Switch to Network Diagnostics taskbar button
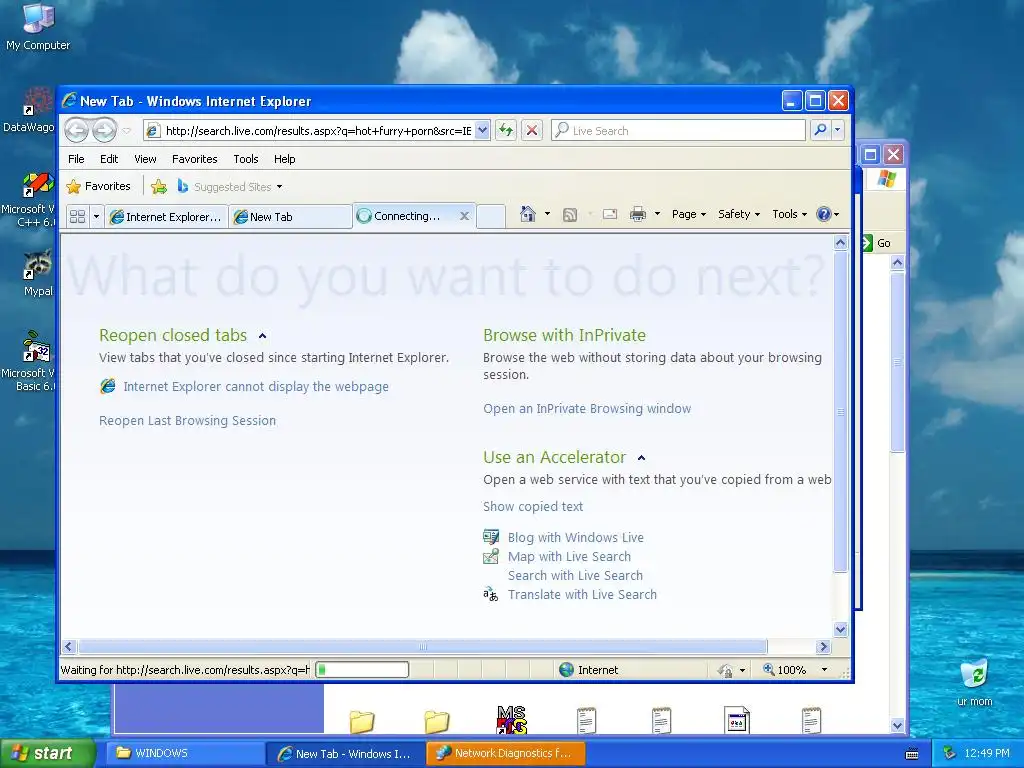The height and width of the screenshot is (768, 1024). [505, 753]
